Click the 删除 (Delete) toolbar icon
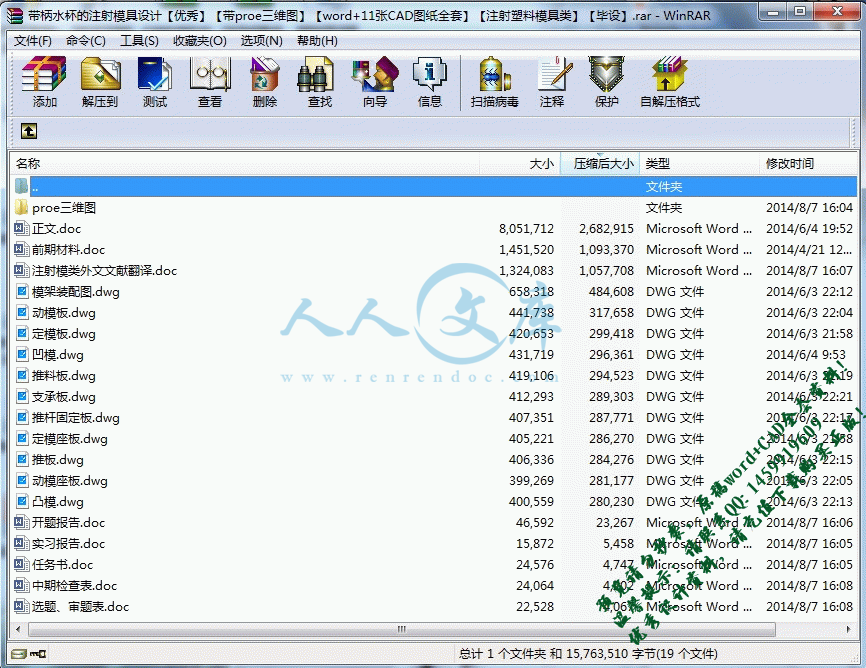 click(265, 73)
